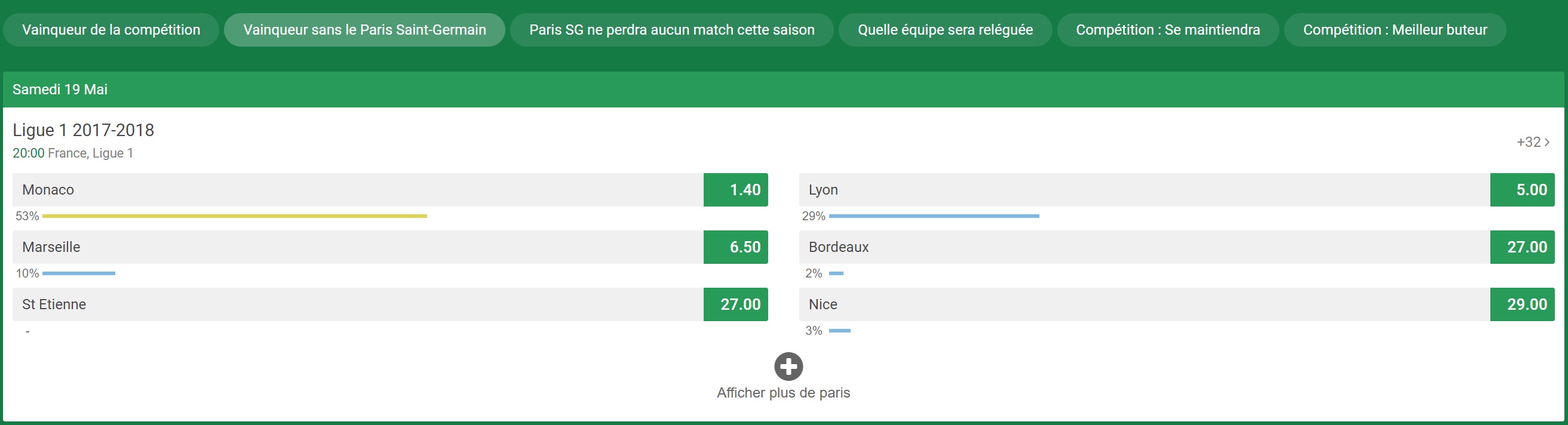1568x425 pixels.
Task: Click St Etienne odds 27.00
Action: tap(735, 304)
